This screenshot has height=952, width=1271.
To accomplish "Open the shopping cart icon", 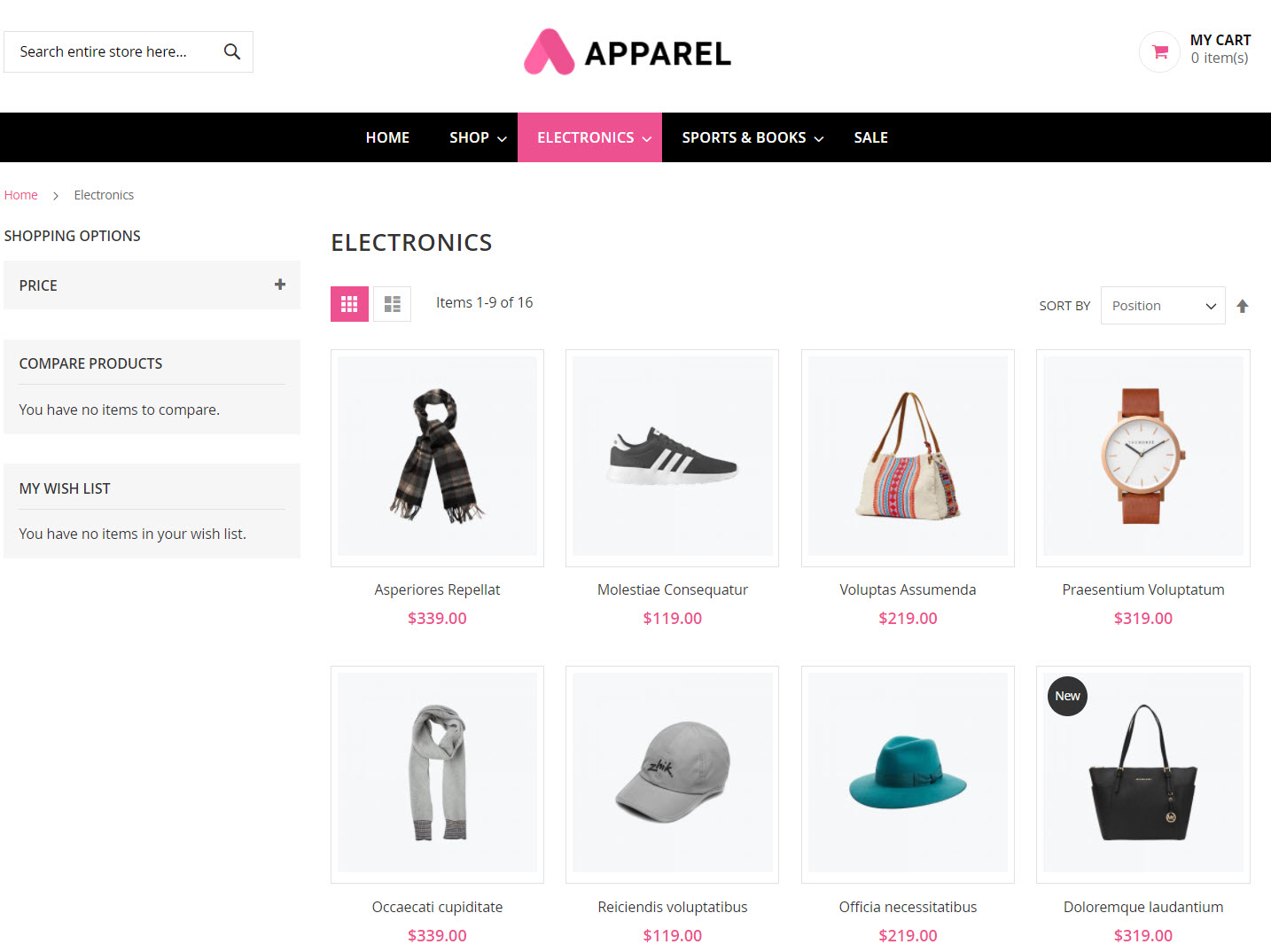I will click(1159, 51).
